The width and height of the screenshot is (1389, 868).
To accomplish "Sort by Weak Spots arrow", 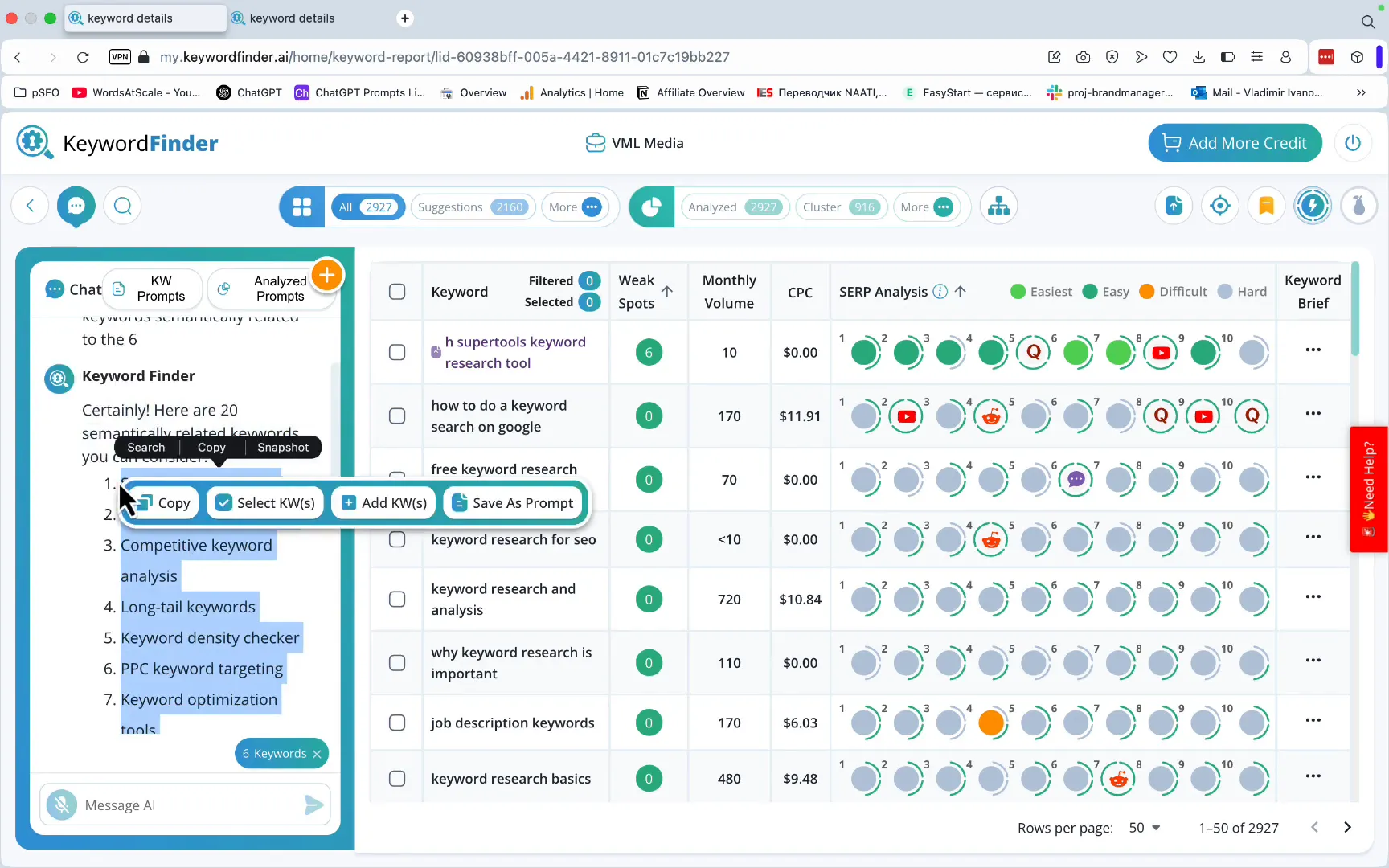I will [x=667, y=291].
